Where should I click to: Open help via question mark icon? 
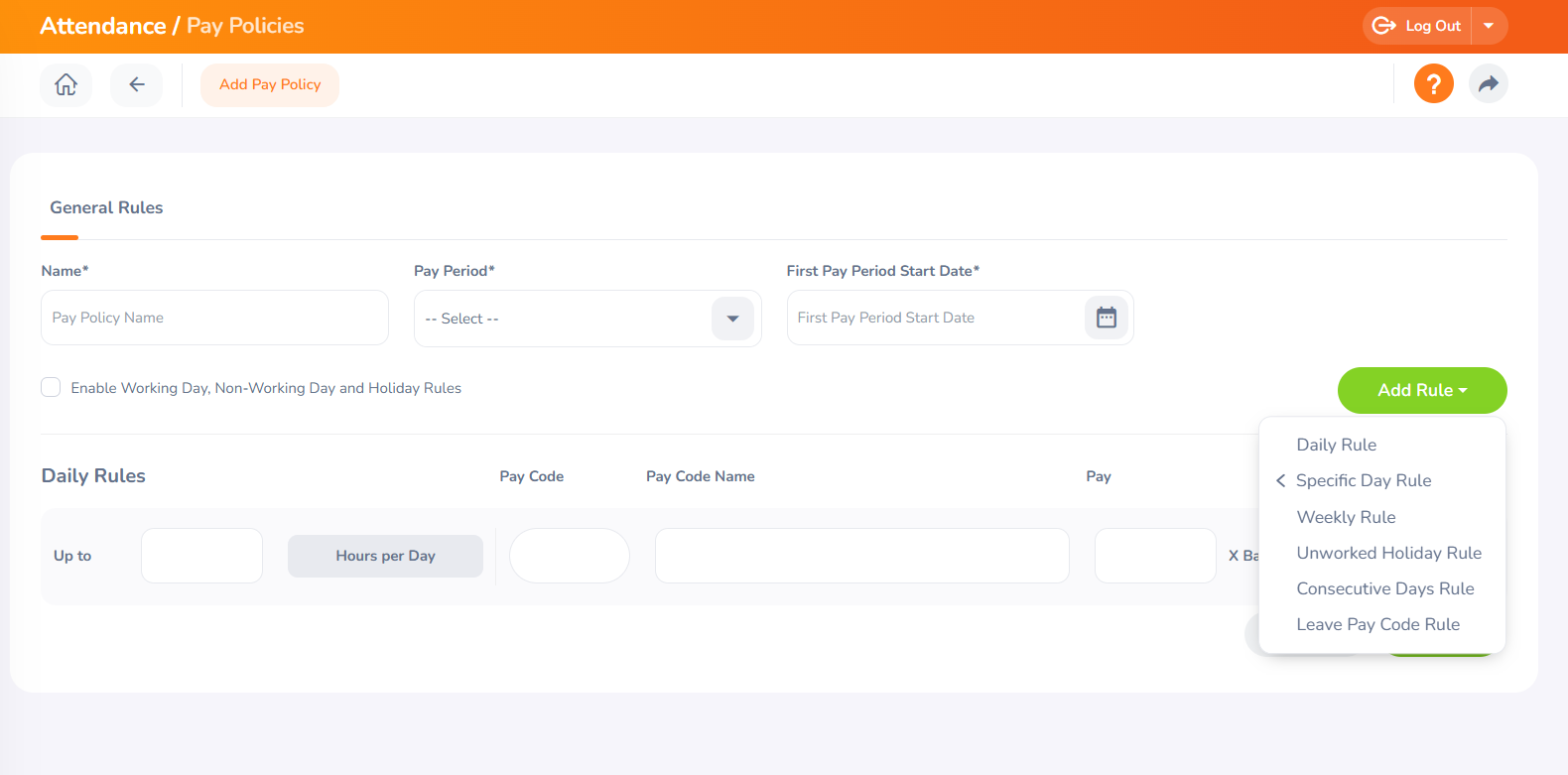[x=1433, y=84]
